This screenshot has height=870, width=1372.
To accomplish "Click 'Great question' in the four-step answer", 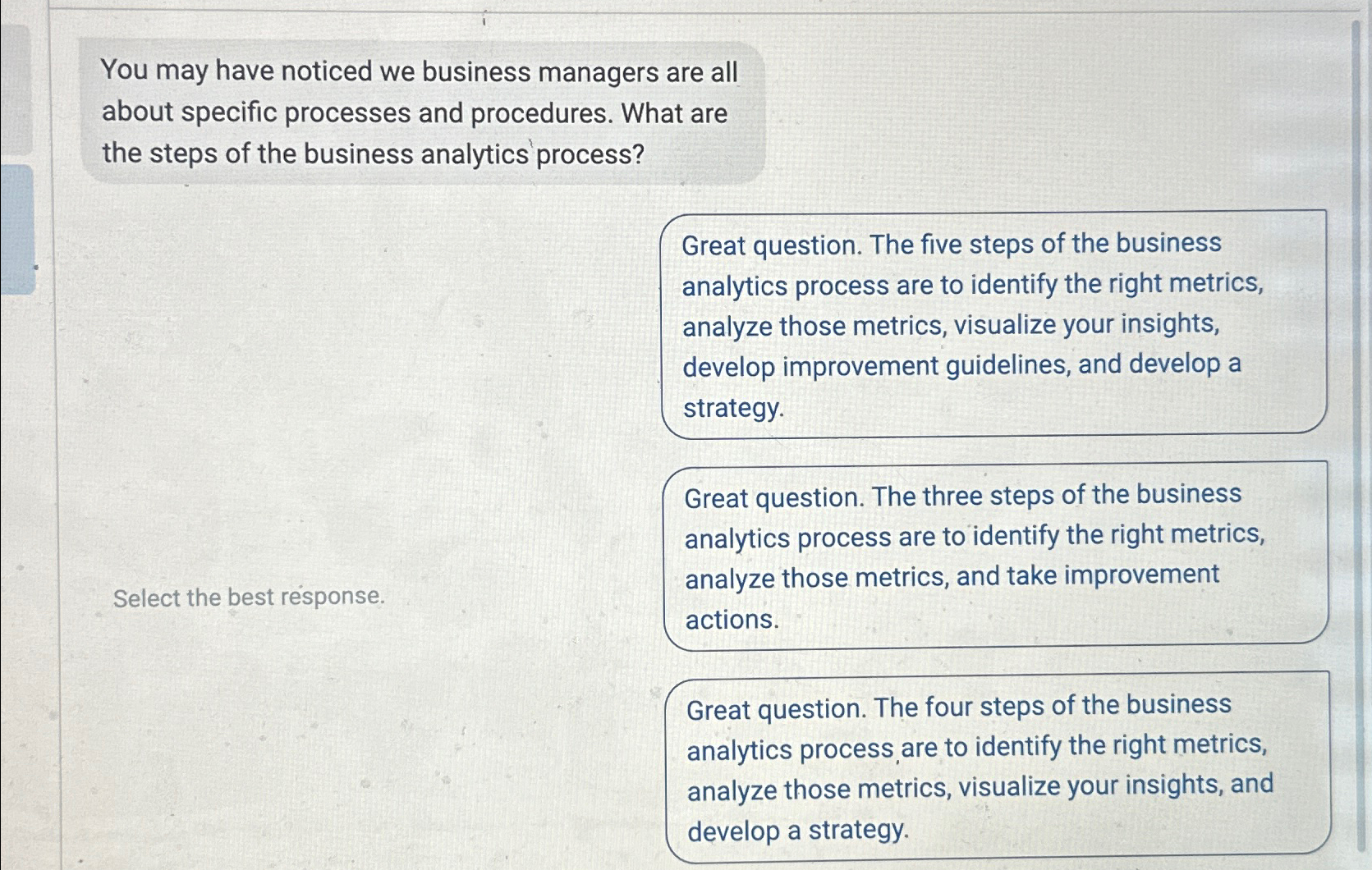I will pos(774,709).
